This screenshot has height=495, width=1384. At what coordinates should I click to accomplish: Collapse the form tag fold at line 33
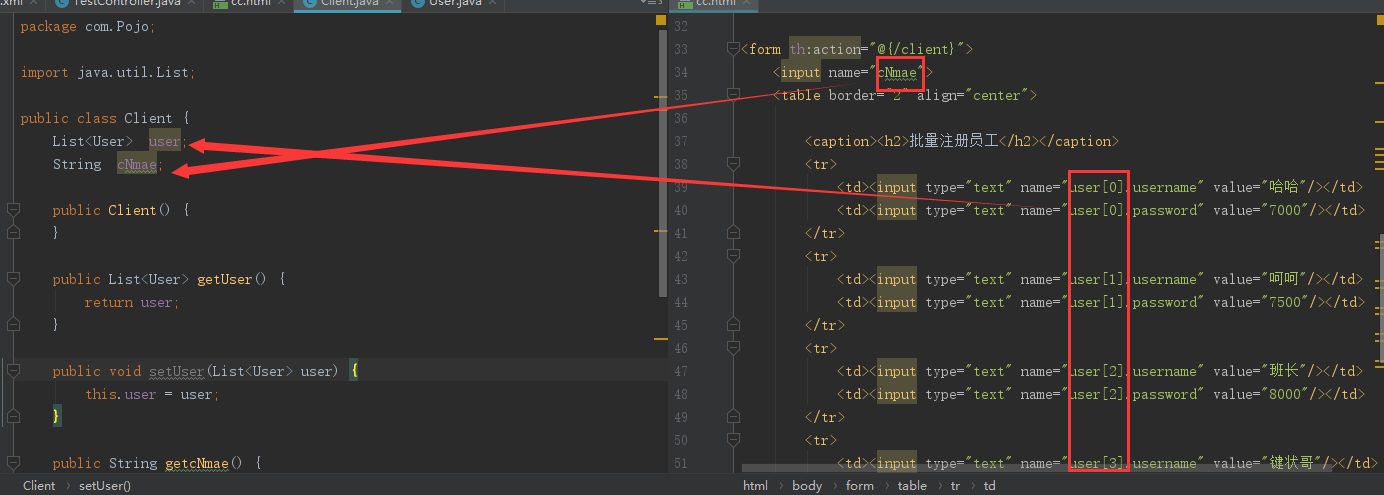coord(733,49)
